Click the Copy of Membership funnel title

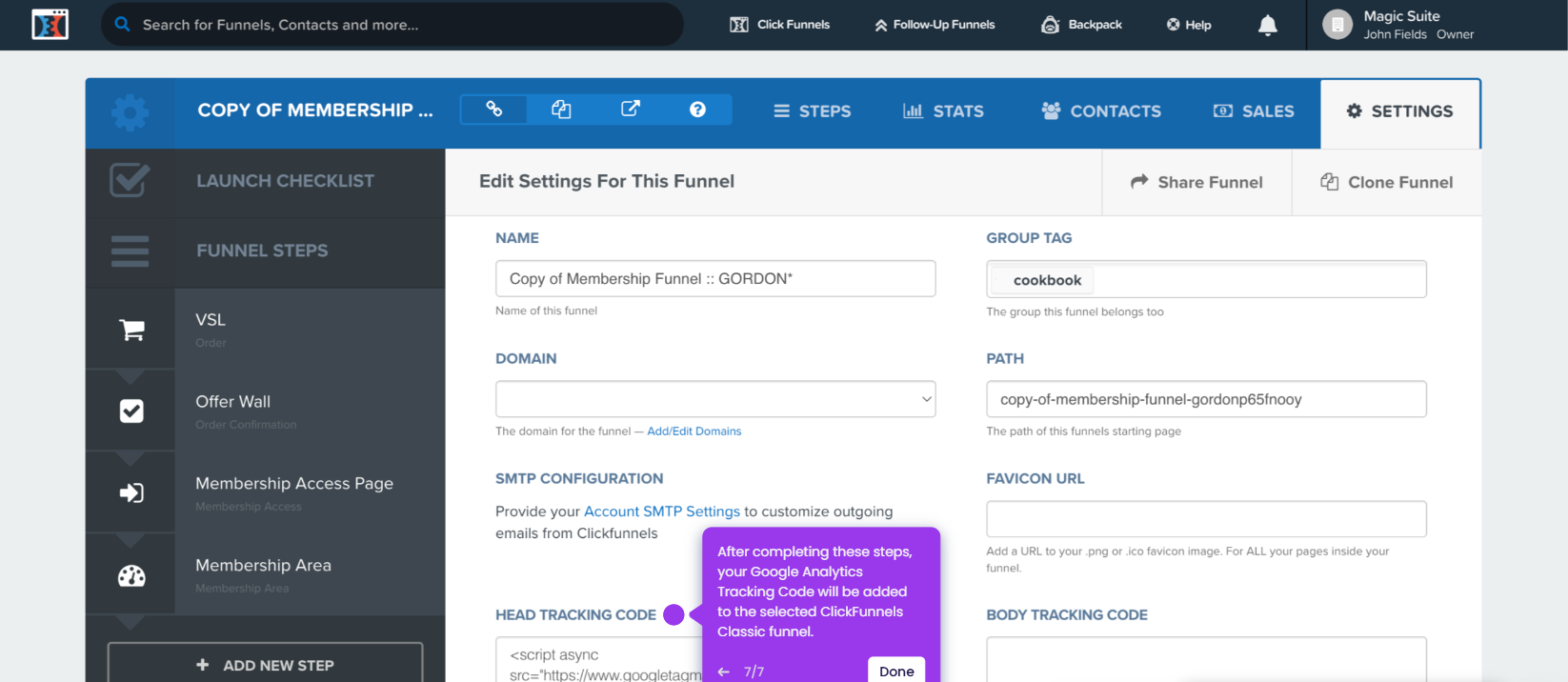point(315,110)
